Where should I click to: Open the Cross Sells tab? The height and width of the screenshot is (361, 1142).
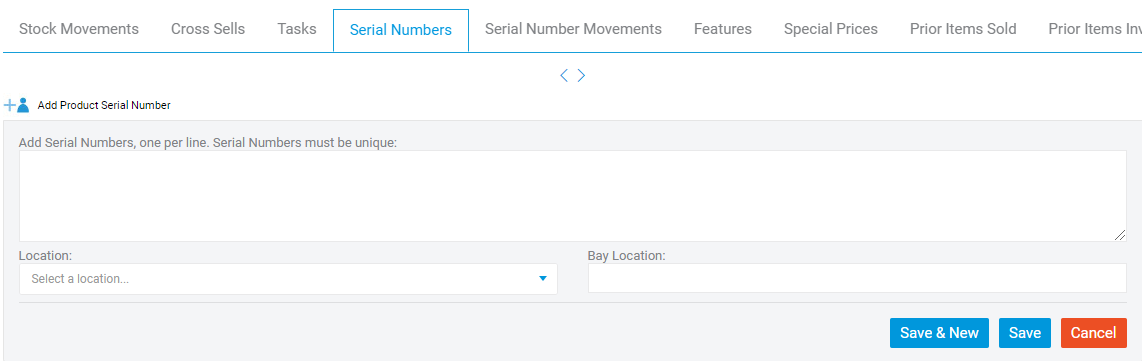208,29
